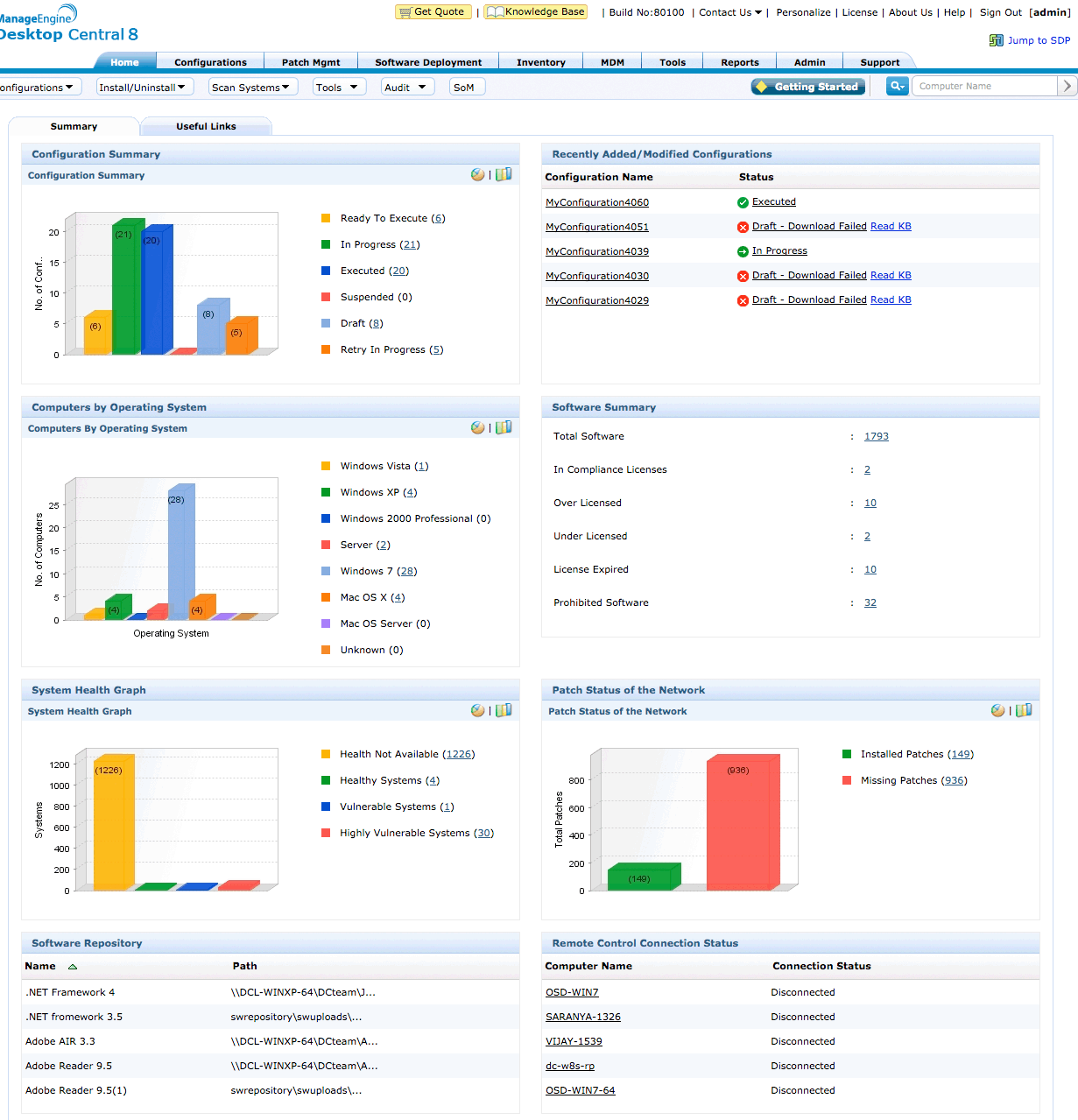This screenshot has height=1120, width=1078.
Task: Switch Configuration Summary to pie chart view
Action: (x=477, y=175)
